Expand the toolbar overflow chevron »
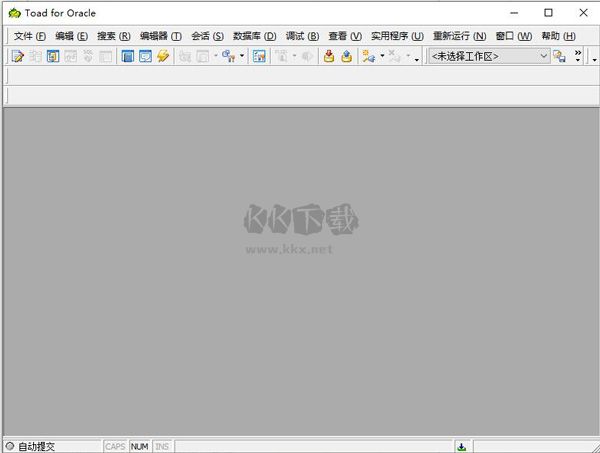 (577, 55)
